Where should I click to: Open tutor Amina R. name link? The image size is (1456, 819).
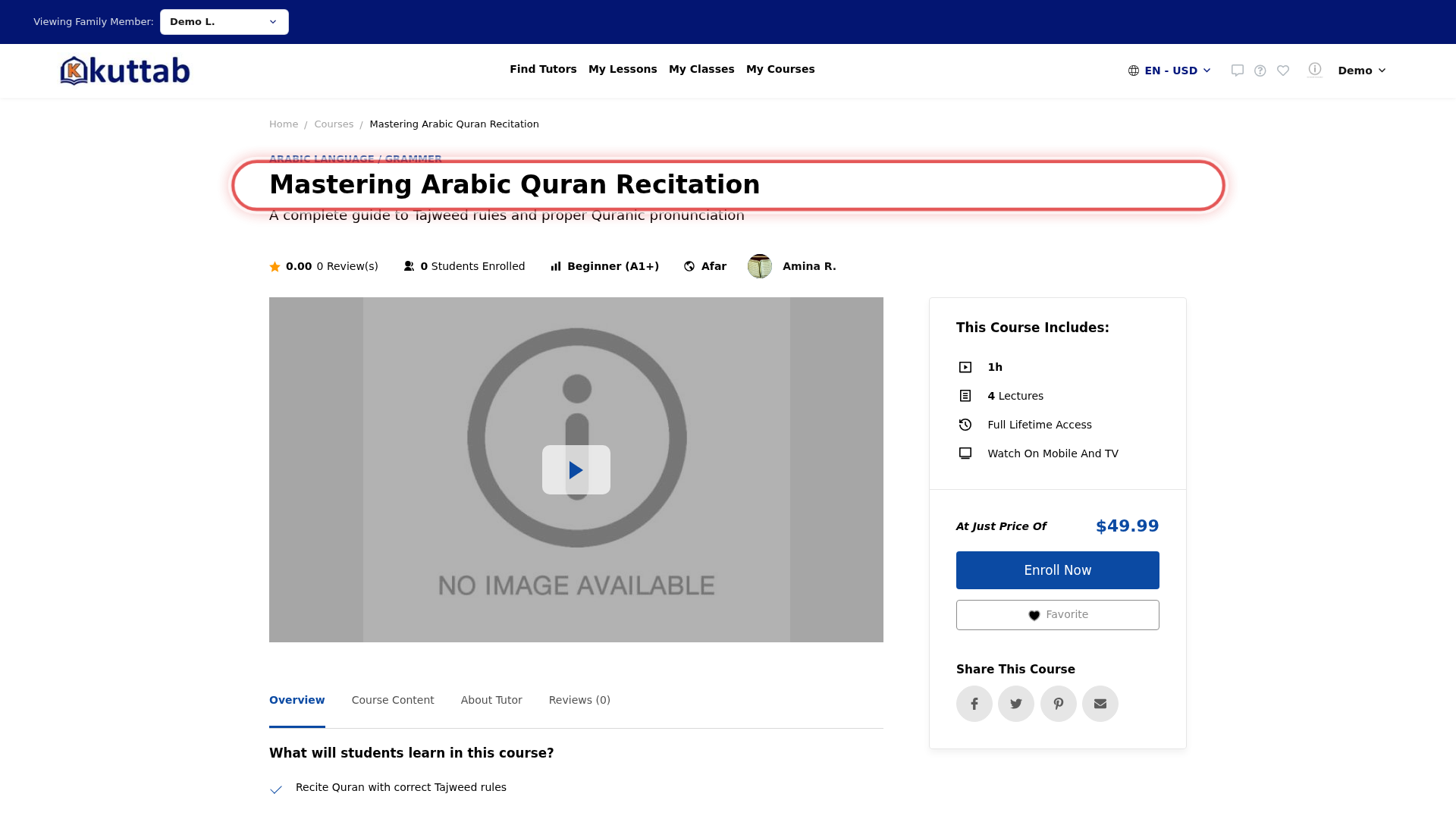(x=809, y=266)
